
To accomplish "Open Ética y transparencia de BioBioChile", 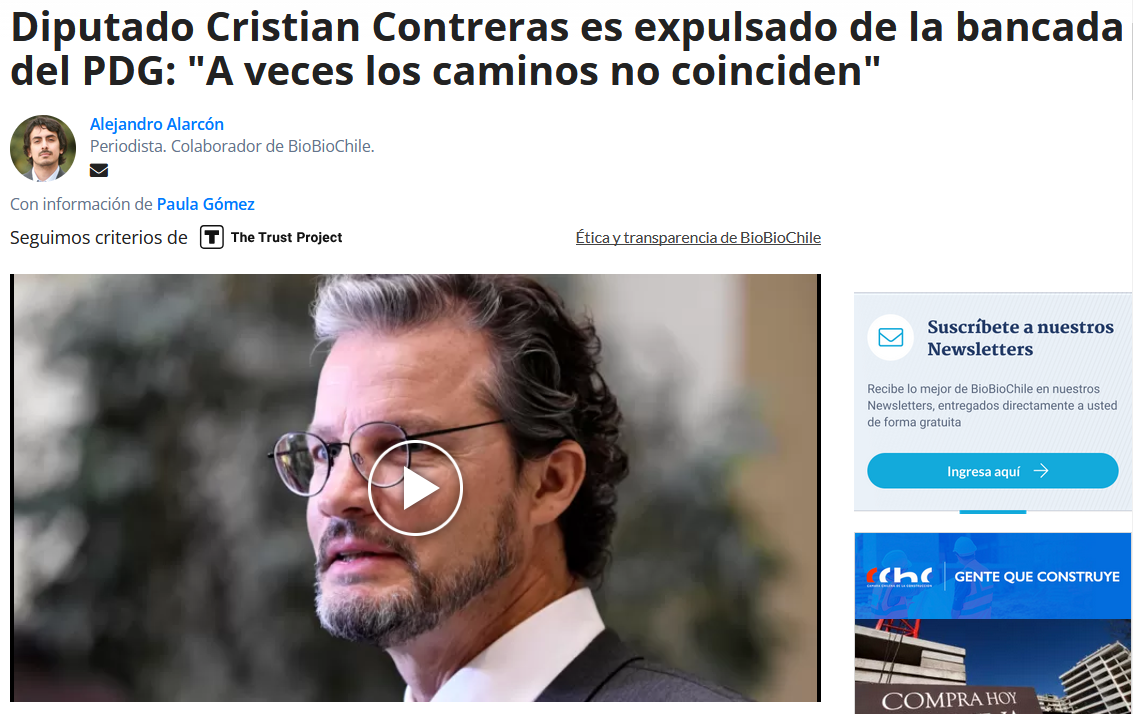I will click(698, 237).
